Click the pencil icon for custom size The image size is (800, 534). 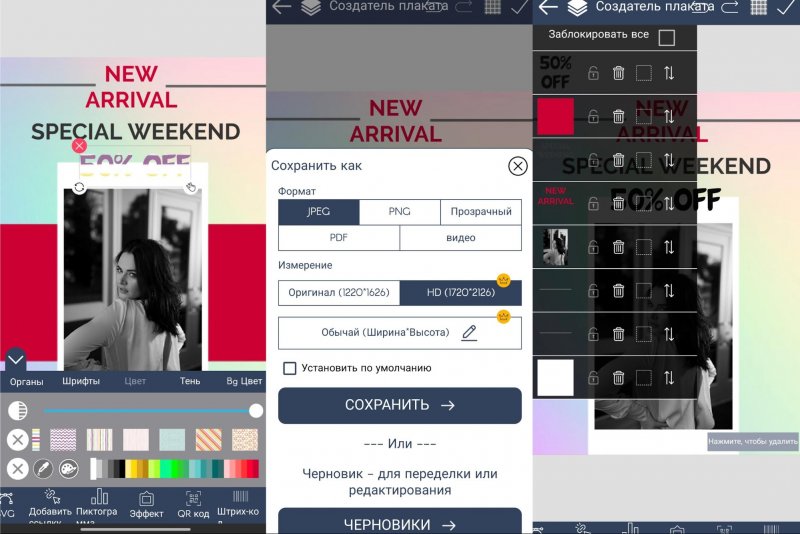[469, 333]
